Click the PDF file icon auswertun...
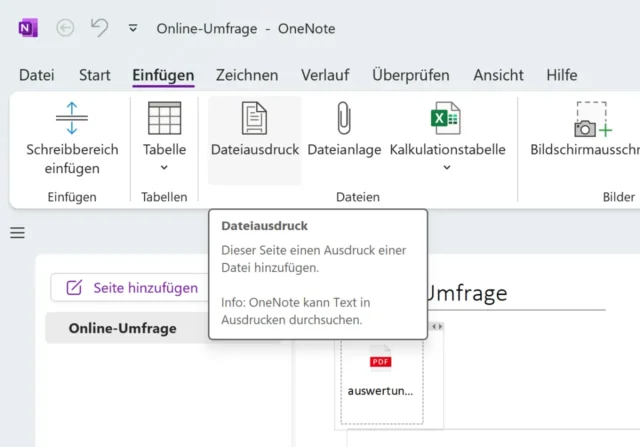 coord(380,358)
